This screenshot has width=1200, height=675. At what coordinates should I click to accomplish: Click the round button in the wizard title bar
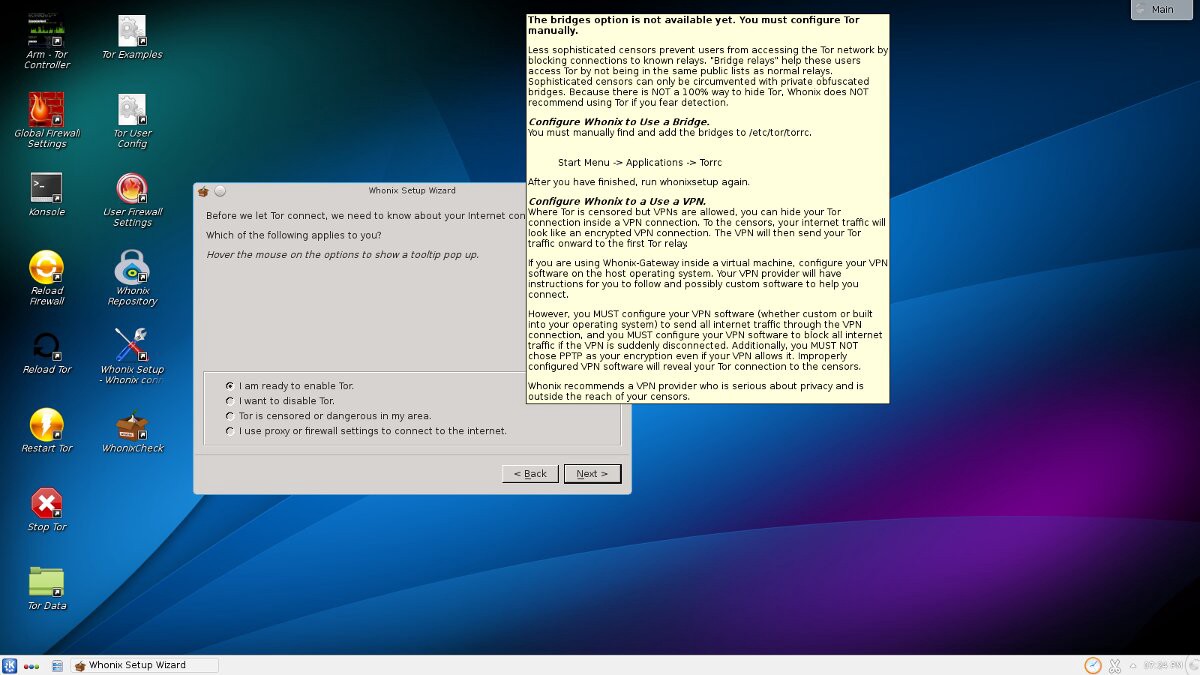[220, 191]
